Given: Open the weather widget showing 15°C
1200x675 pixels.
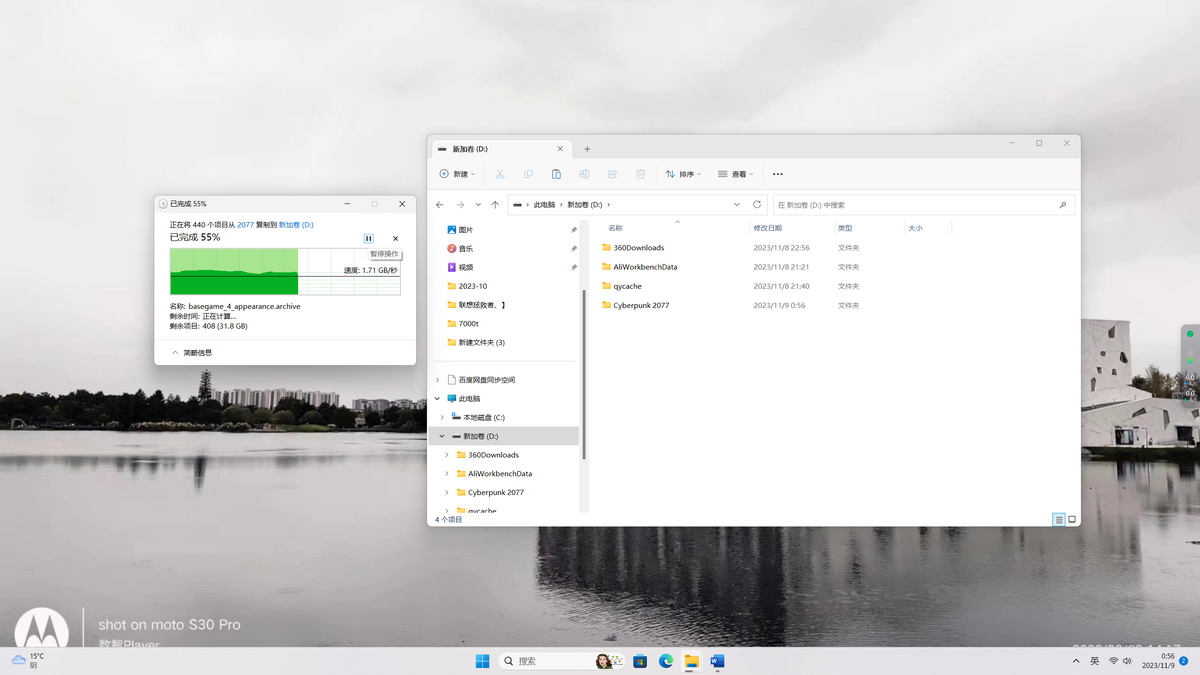Looking at the screenshot, I should pos(28,660).
